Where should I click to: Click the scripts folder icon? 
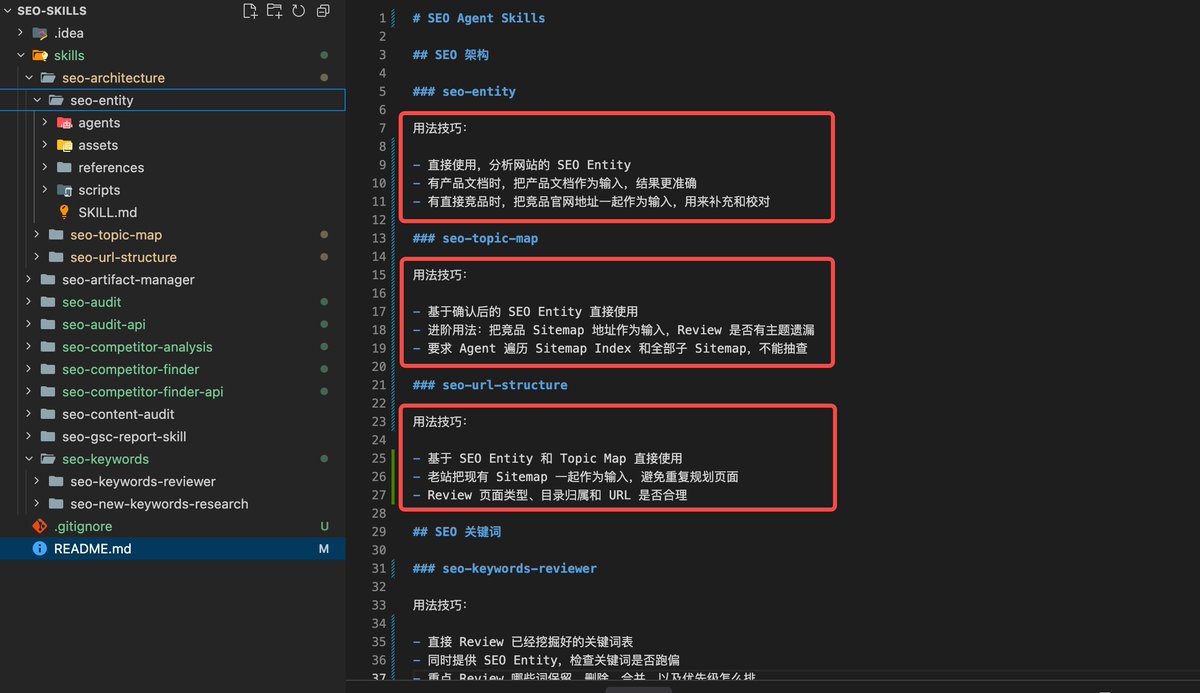(x=64, y=190)
